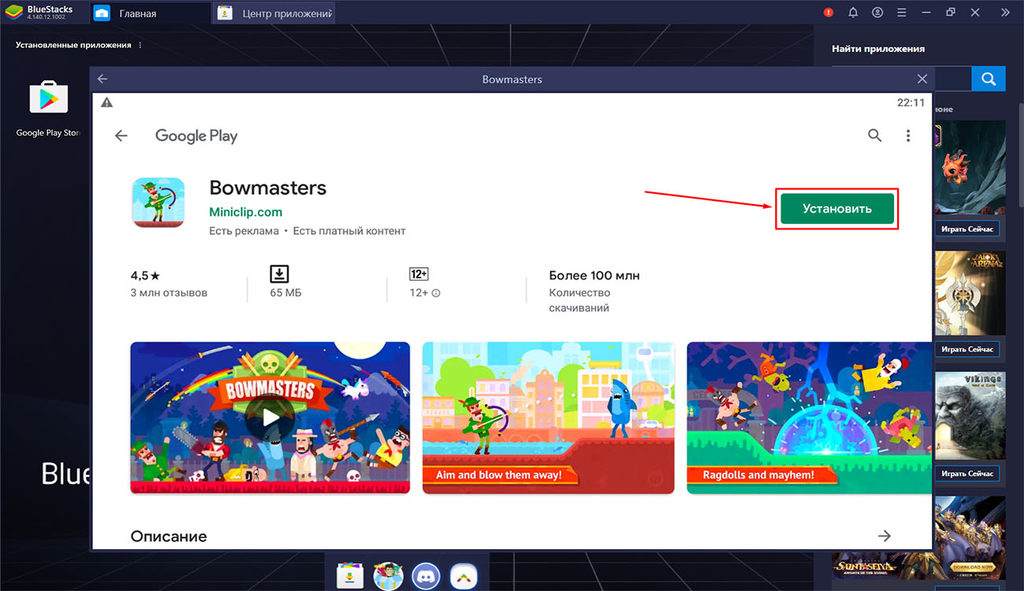Click the 12+ age rating badge
The image size is (1024, 591).
click(x=419, y=274)
